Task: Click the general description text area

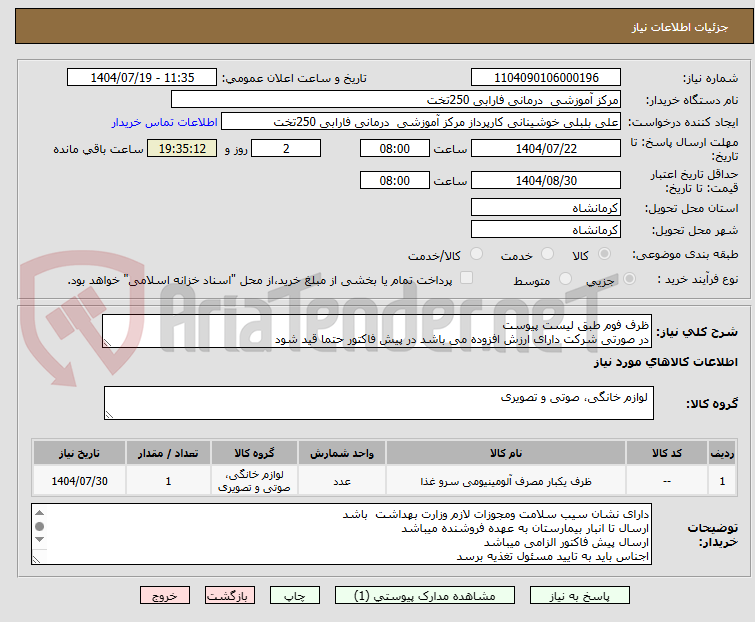Action: [377, 331]
